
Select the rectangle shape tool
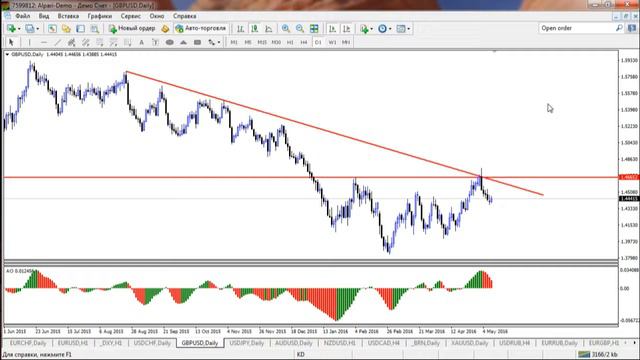pyautogui.click(x=198, y=42)
